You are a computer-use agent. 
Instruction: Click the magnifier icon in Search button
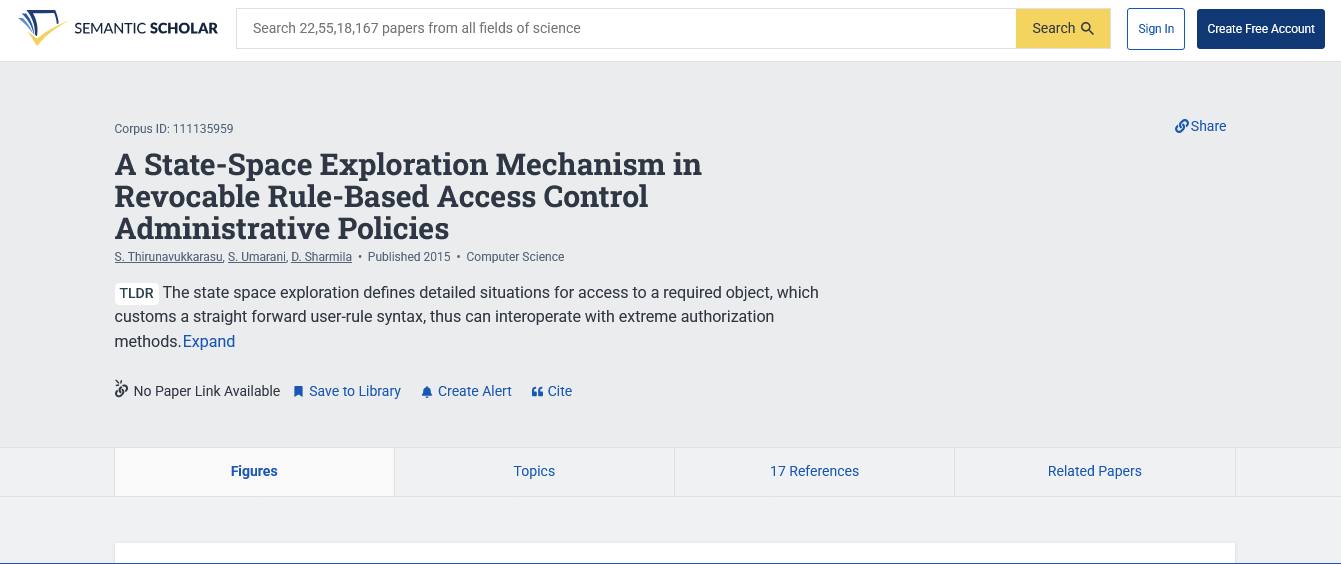tap(1087, 28)
